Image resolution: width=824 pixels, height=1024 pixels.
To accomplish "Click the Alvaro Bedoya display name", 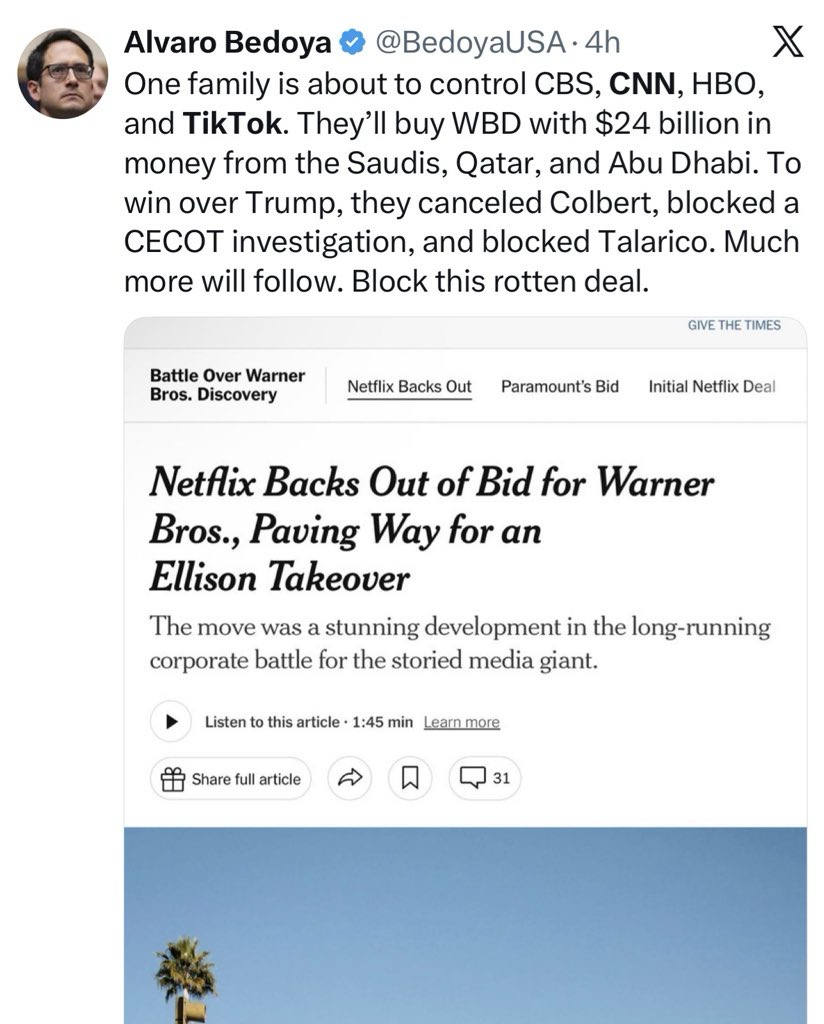I will pyautogui.click(x=228, y=43).
